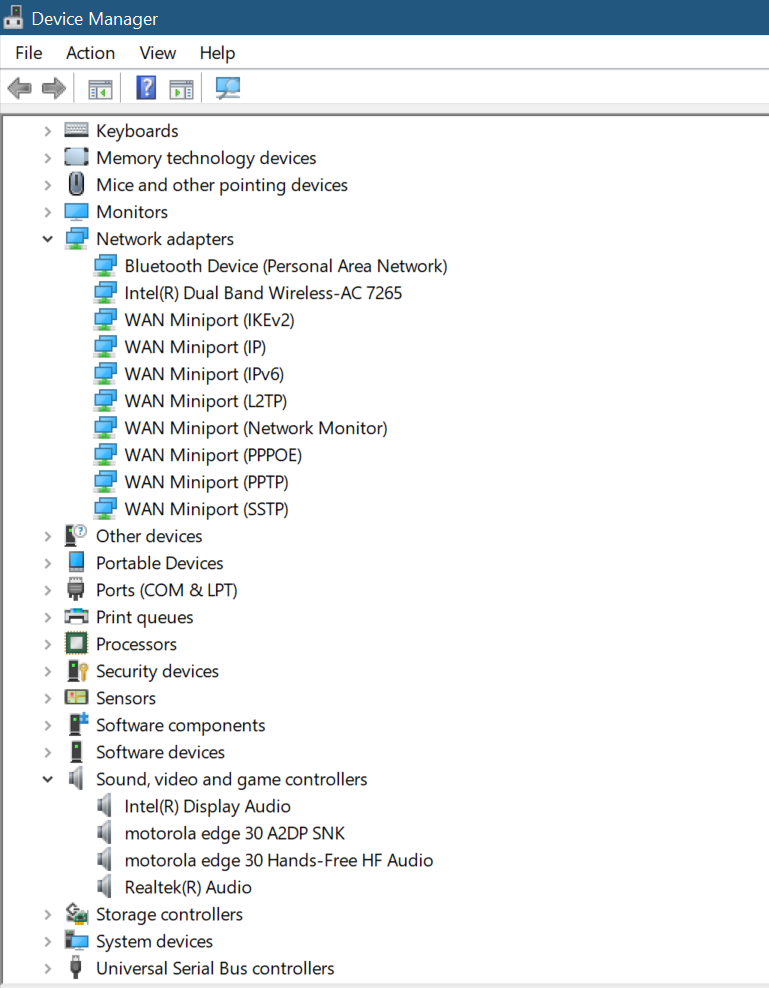Click the Help toolbar icon
Screen dimensions: 769x988
pos(145,88)
